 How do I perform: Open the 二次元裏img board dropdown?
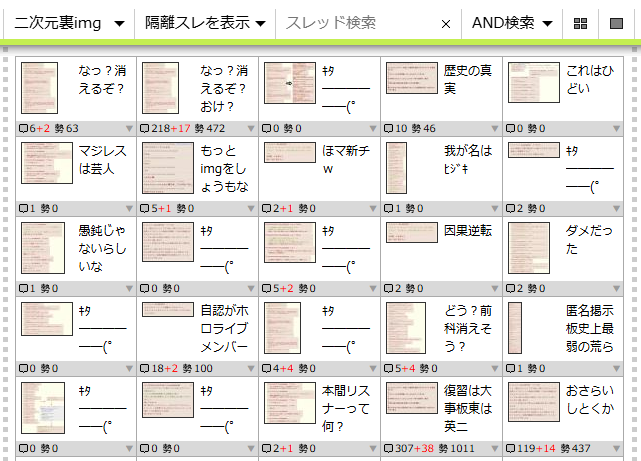click(71, 22)
